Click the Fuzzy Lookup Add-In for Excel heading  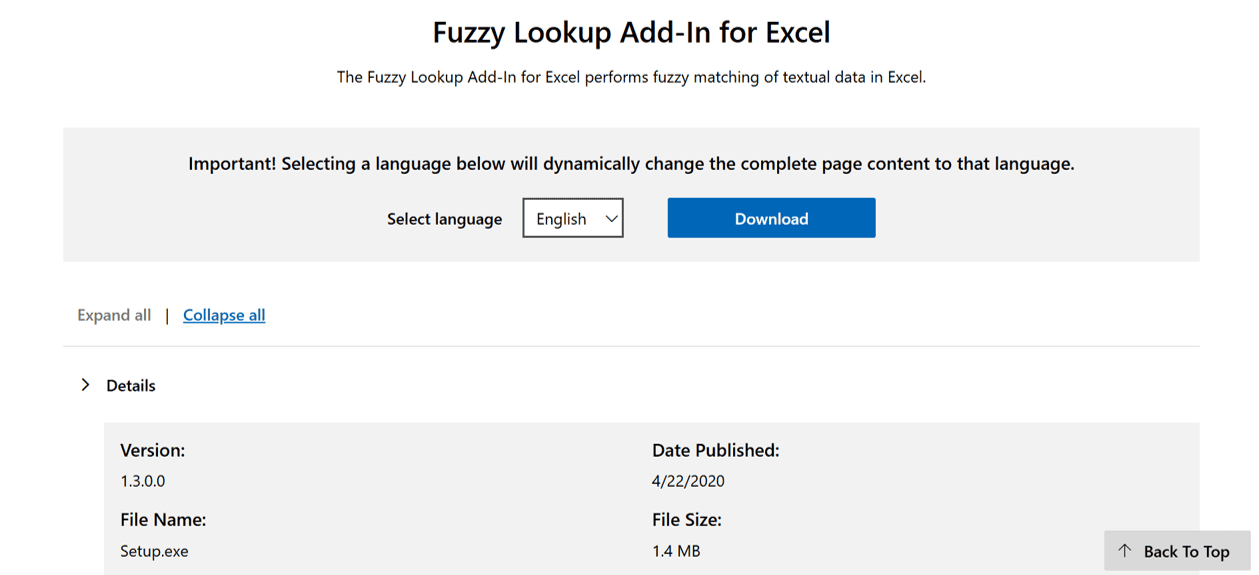631,32
